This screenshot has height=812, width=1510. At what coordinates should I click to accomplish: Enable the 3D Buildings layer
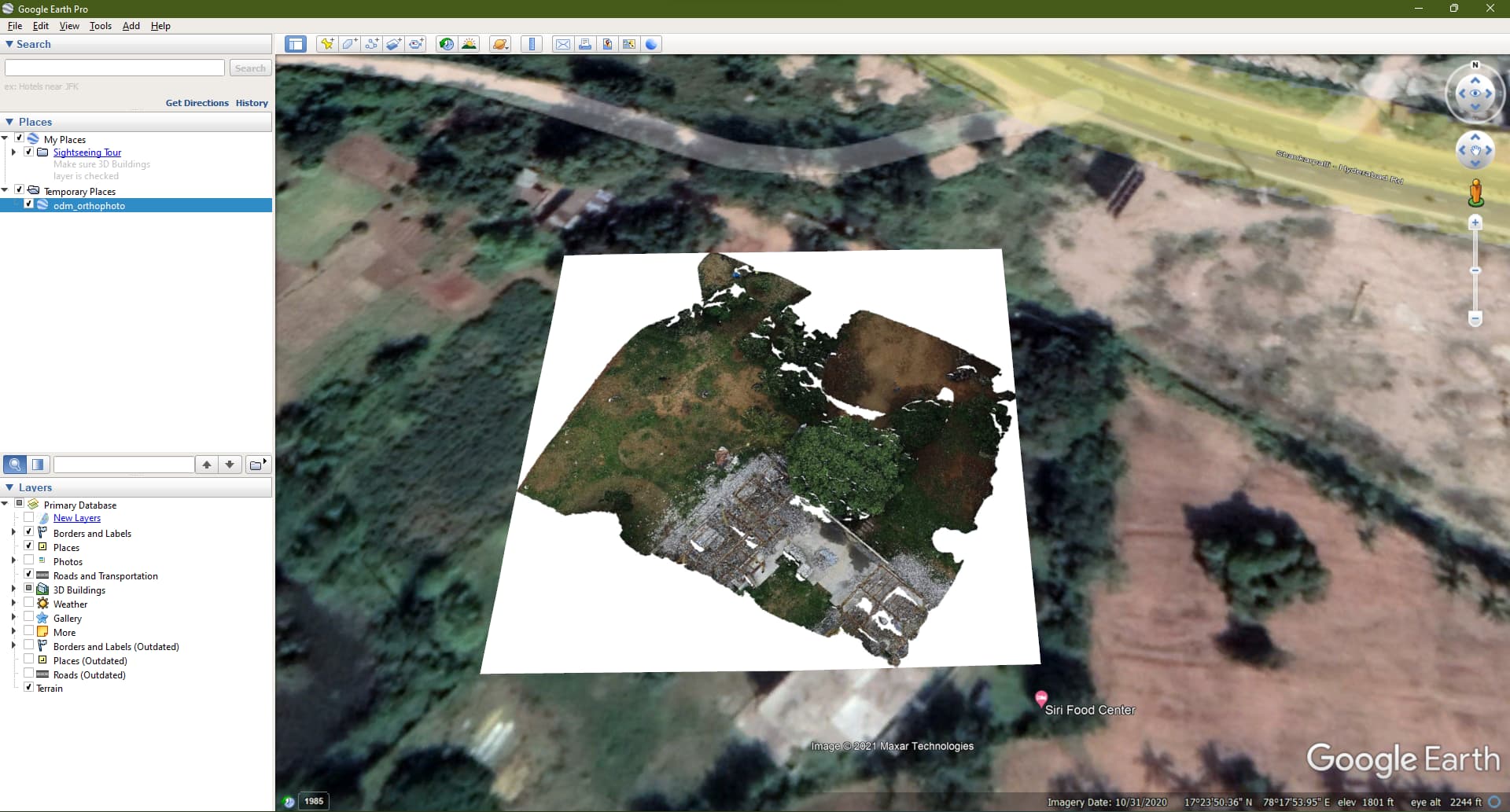click(30, 589)
